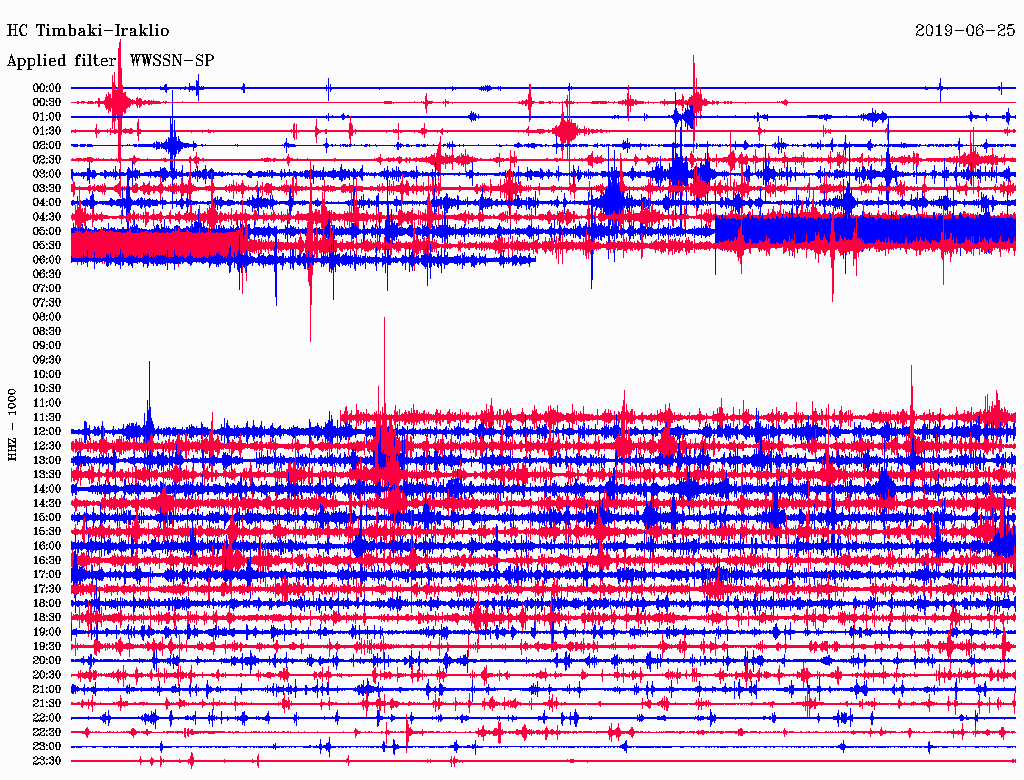Select the 06:00 time label
This screenshot has height=780, width=1024.
pos(47,260)
